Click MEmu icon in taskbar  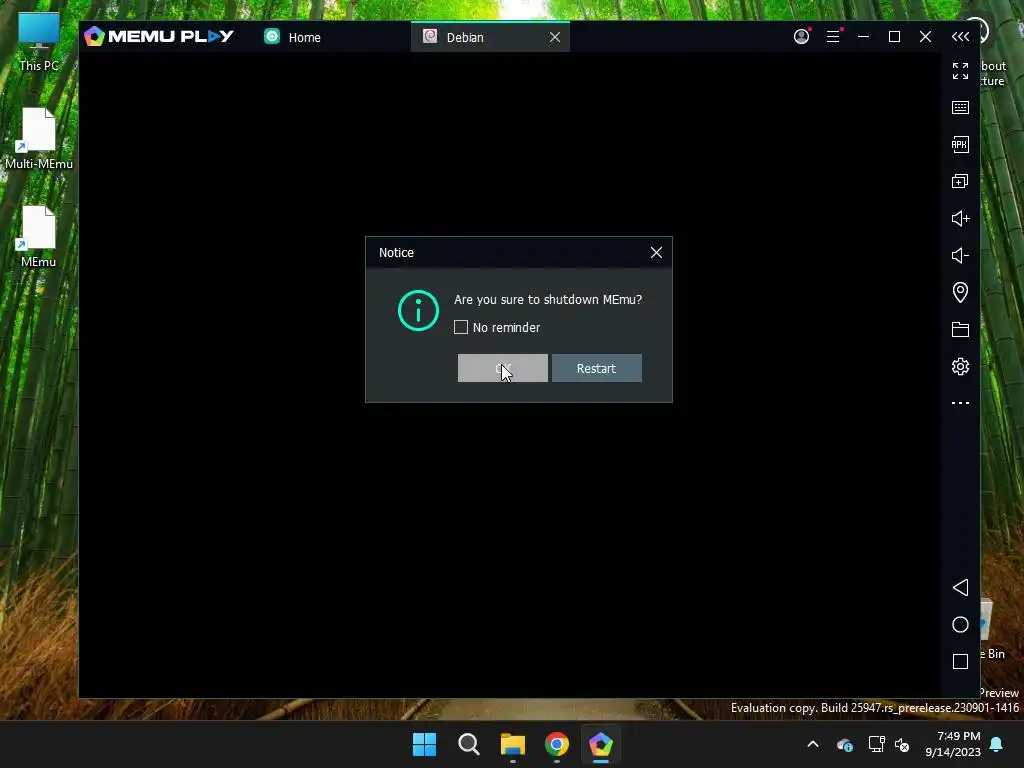click(601, 744)
